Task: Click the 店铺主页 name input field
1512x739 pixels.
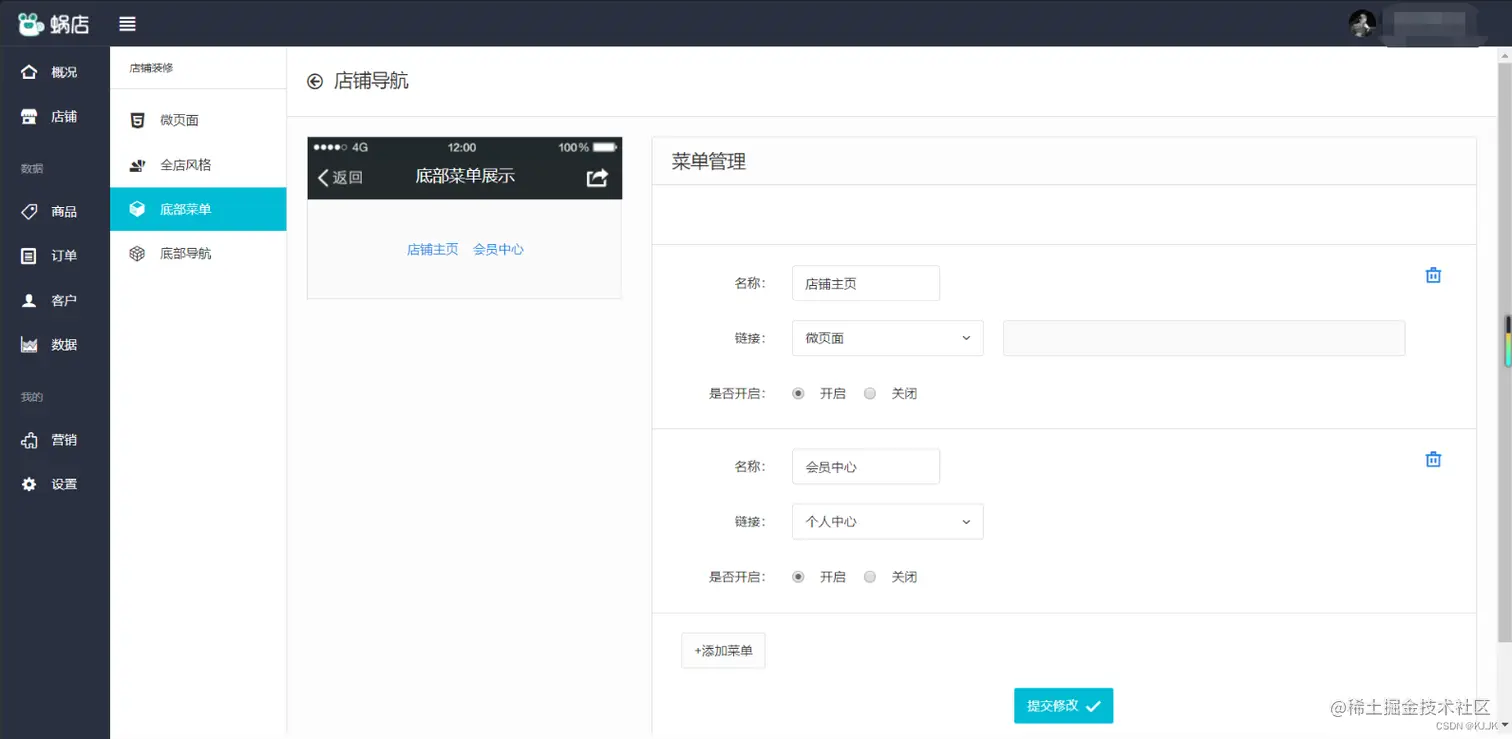Action: coord(865,283)
